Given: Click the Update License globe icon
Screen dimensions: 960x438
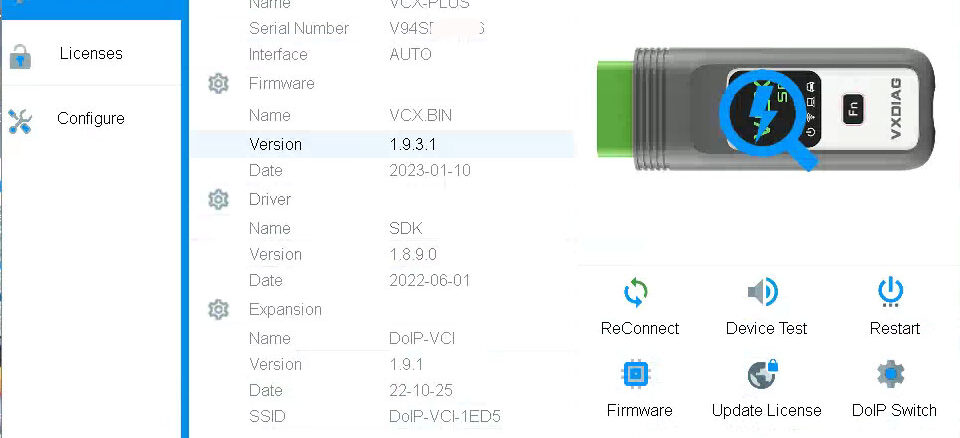Looking at the screenshot, I should tap(763, 375).
